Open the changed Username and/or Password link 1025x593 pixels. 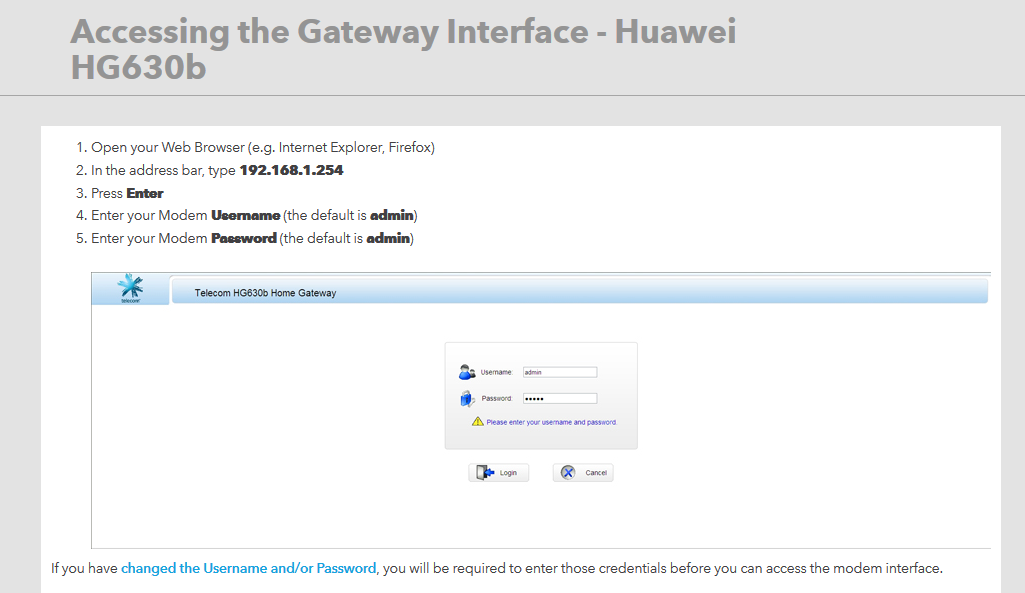point(248,568)
